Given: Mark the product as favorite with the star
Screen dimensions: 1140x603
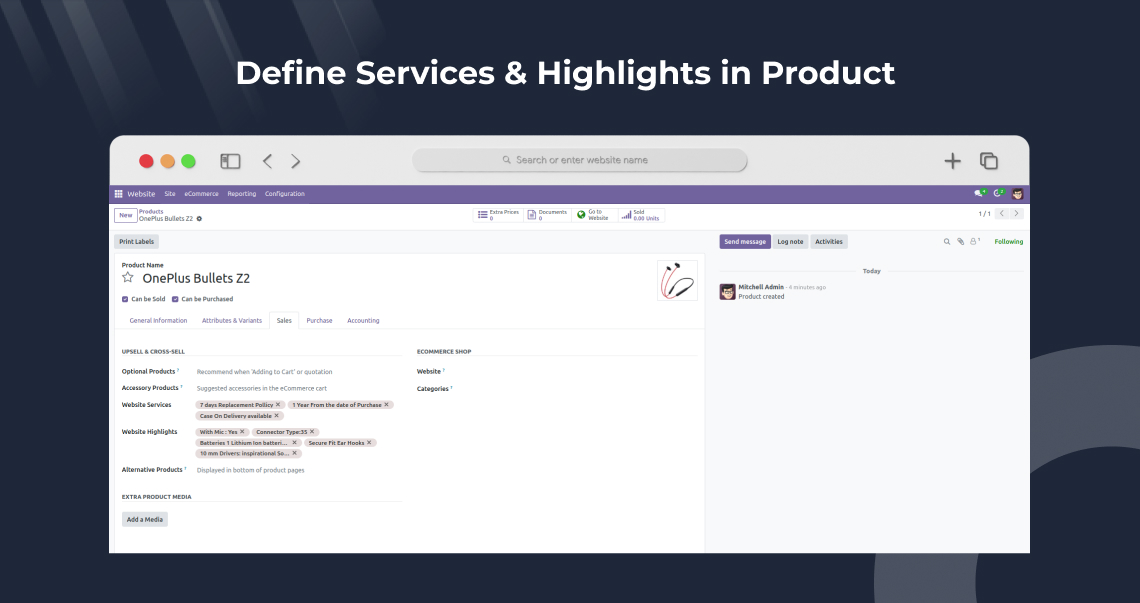Looking at the screenshot, I should [128, 277].
